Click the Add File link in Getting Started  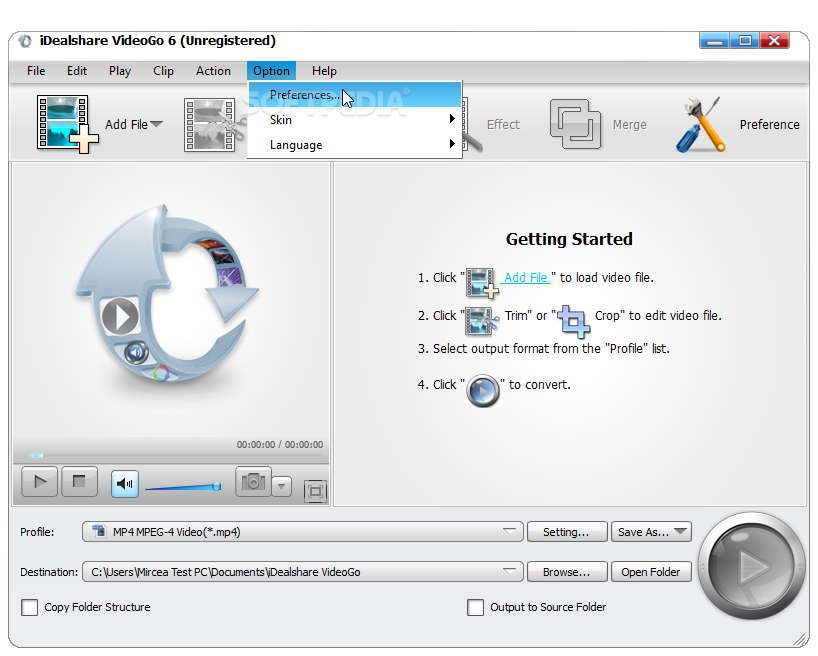[525, 278]
